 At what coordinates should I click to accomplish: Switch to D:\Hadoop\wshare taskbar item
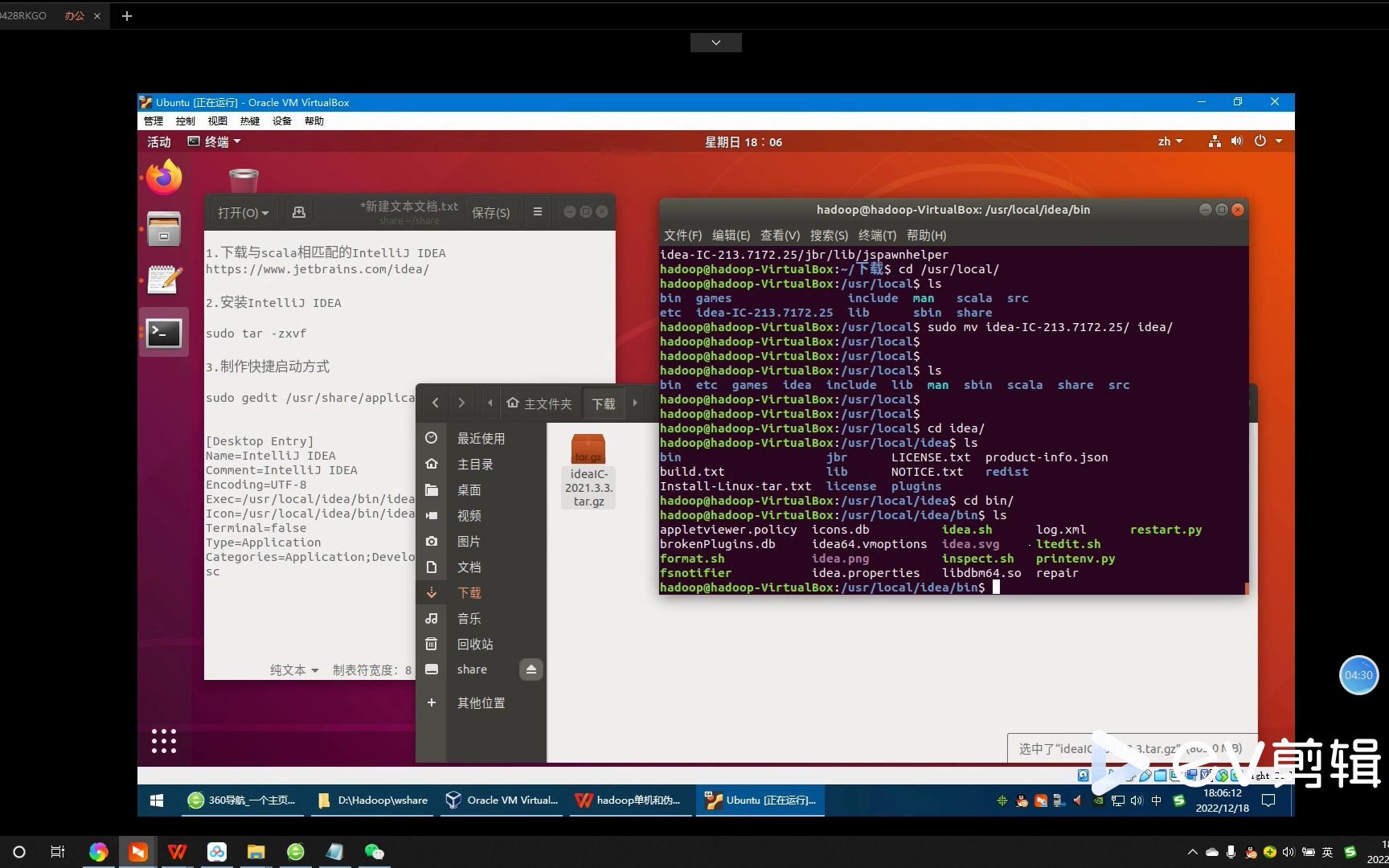coord(372,800)
